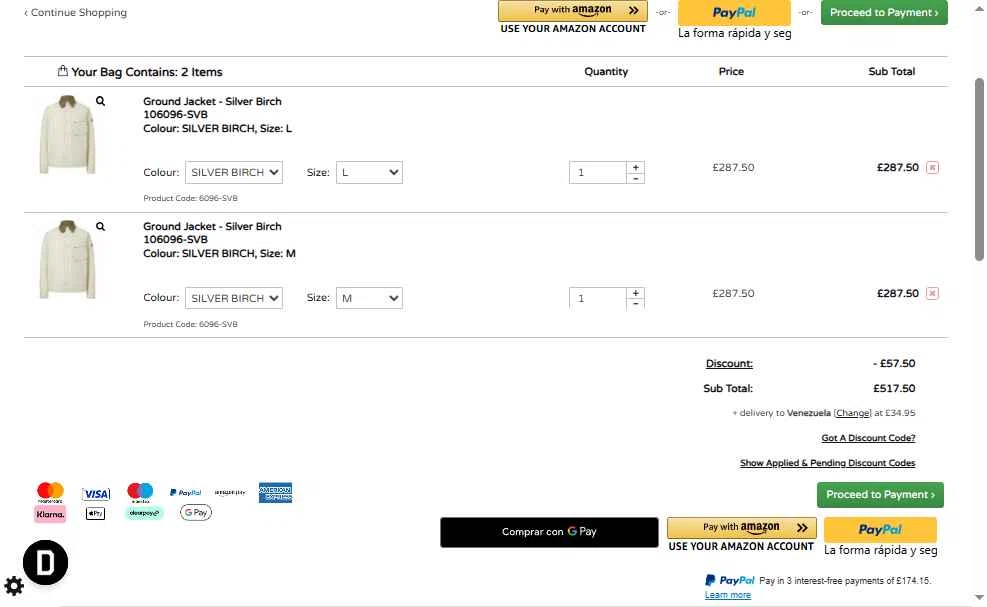
Task: Open the cookie settings gear icon
Action: coord(14,586)
